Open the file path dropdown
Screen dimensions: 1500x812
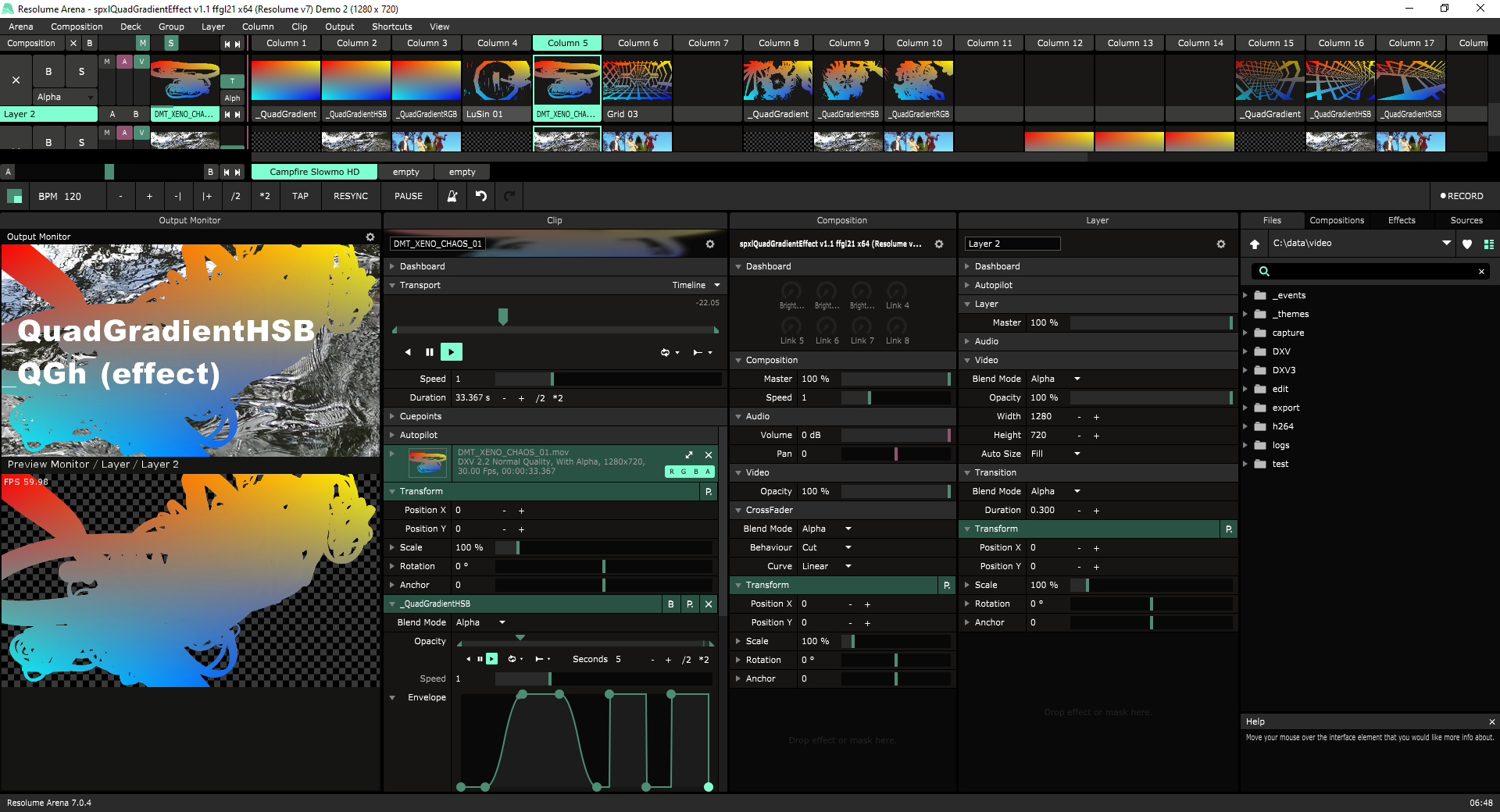(1447, 243)
